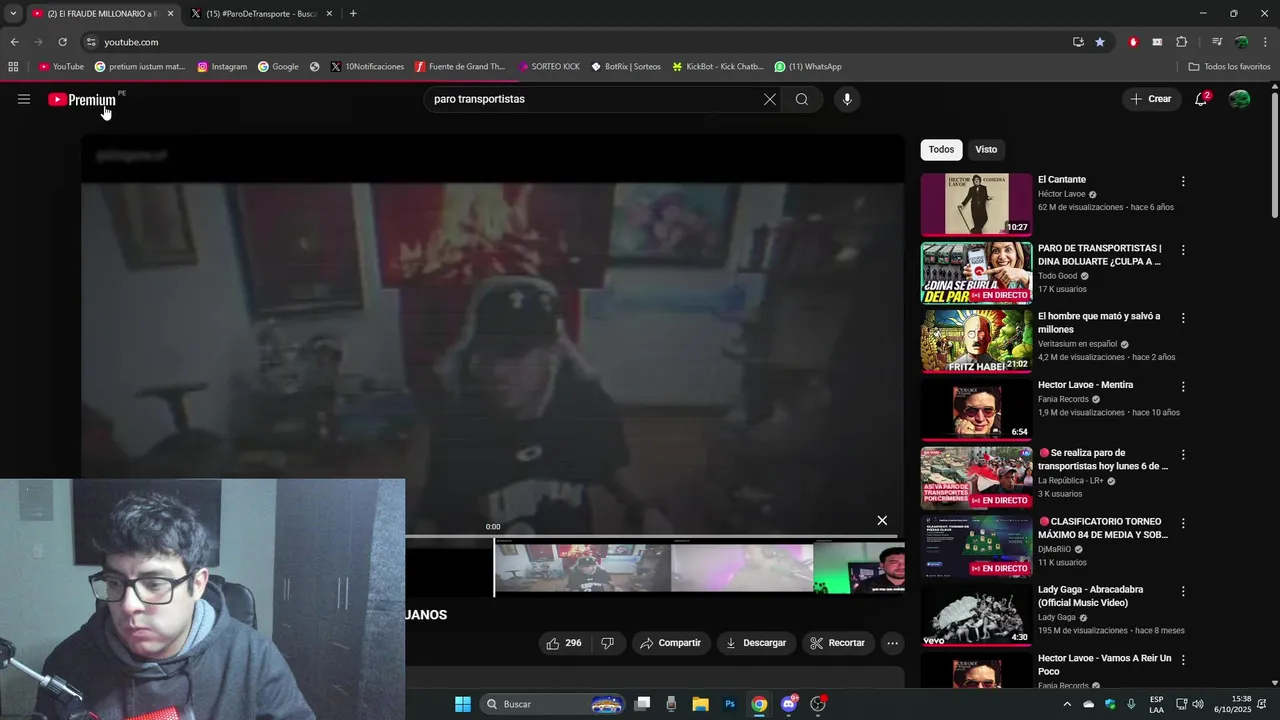Close the video preview strip
Image resolution: width=1280 pixels, height=720 pixels.
(882, 520)
